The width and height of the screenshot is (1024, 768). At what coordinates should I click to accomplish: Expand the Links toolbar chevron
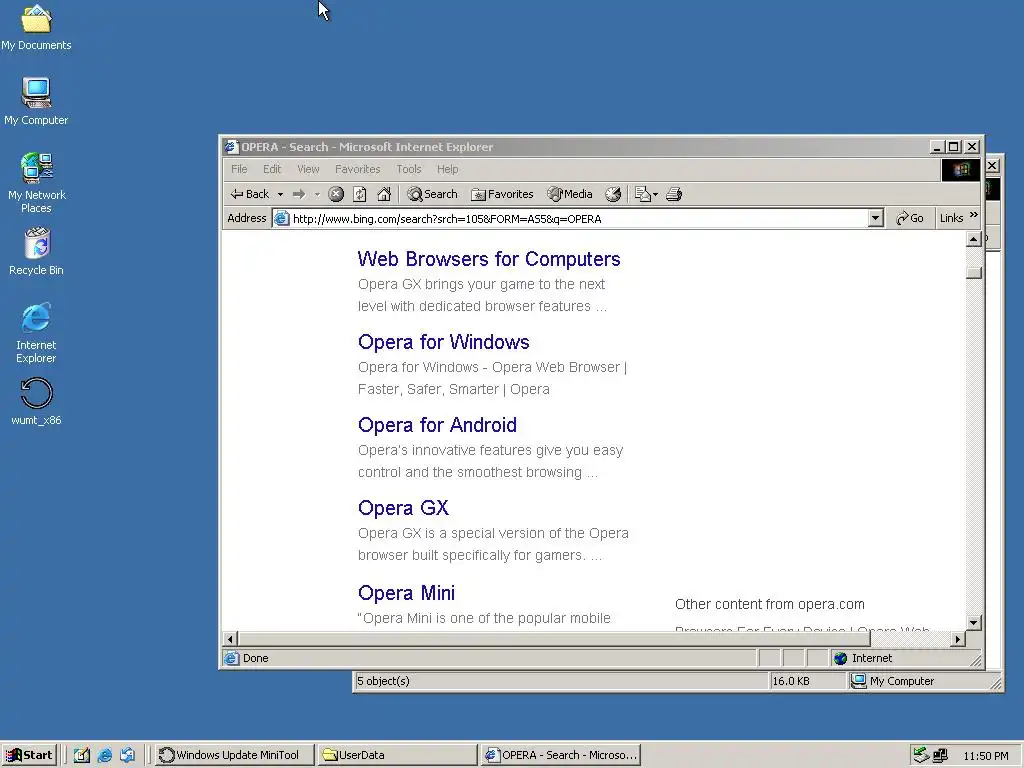pyautogui.click(x=974, y=215)
